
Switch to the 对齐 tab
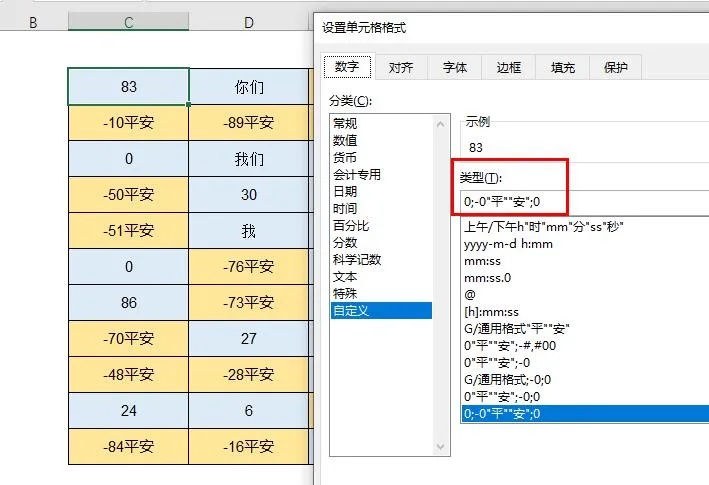pos(401,67)
